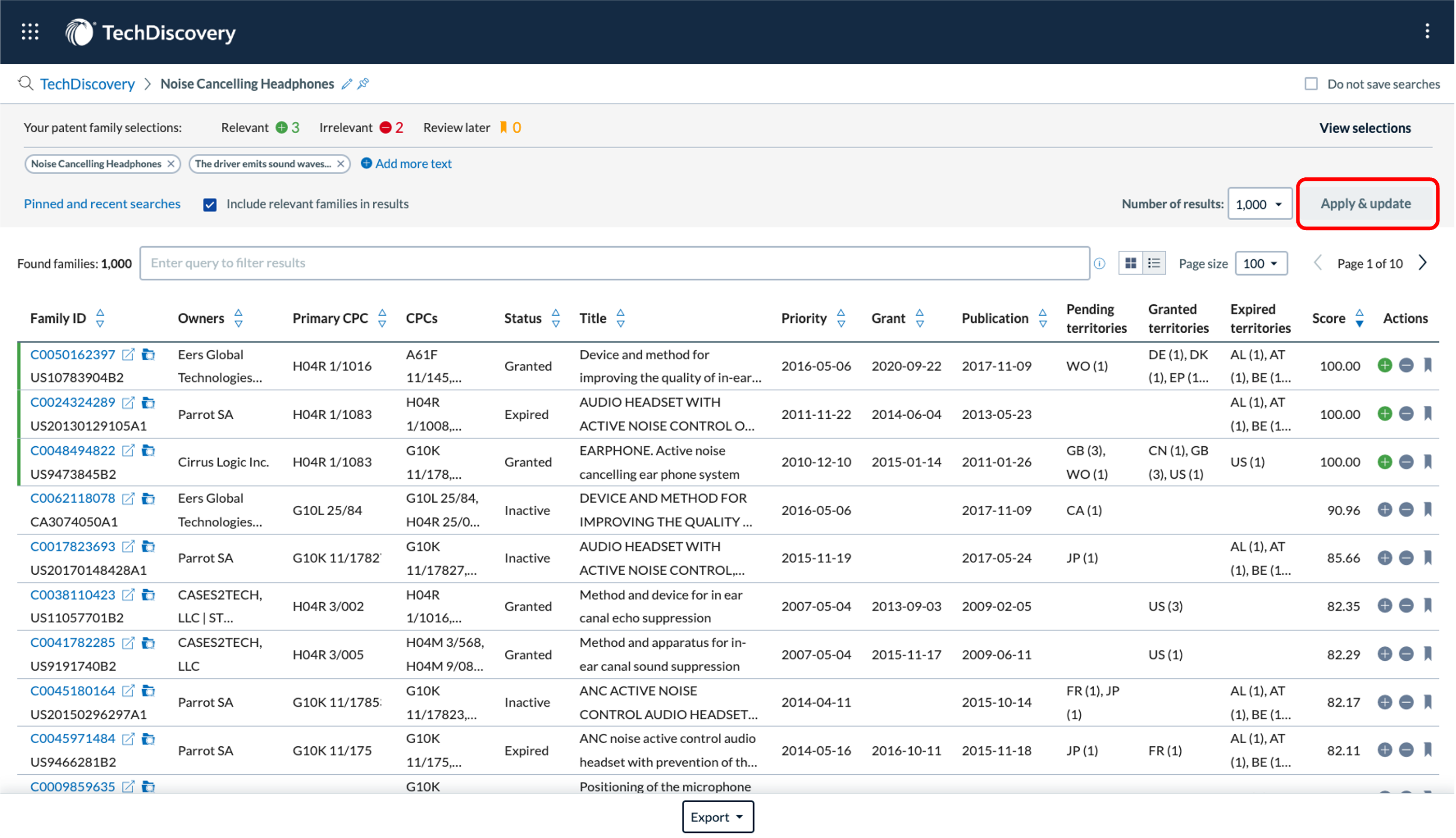The height and width of the screenshot is (838, 1456).
Task: Click owner 'Cirrus Logic Inc.' cell
Action: click(x=223, y=462)
